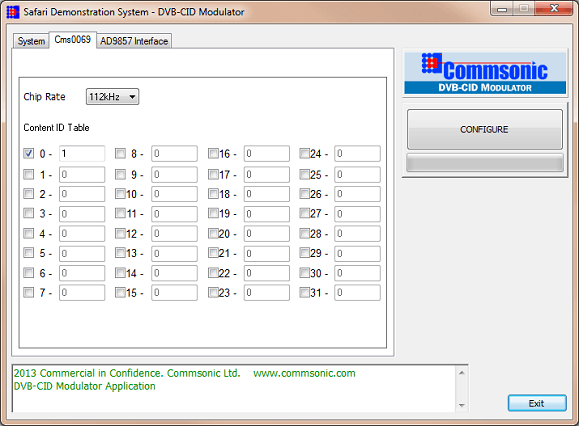This screenshot has width=579, height=426.
Task: Click the value field for Content ID 31
Action: point(357,293)
